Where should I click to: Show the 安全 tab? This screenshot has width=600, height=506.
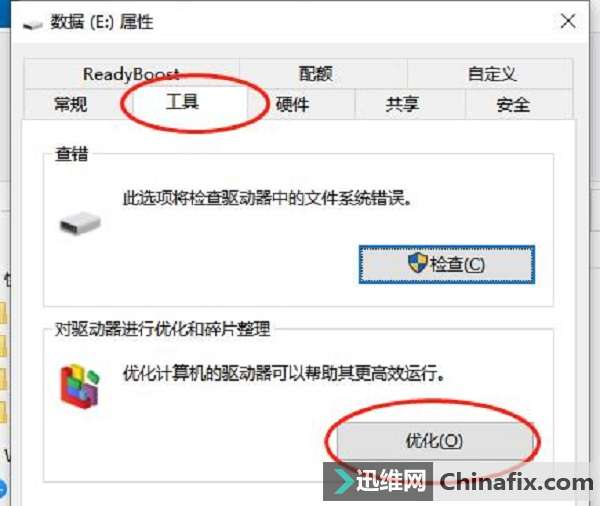(513, 104)
